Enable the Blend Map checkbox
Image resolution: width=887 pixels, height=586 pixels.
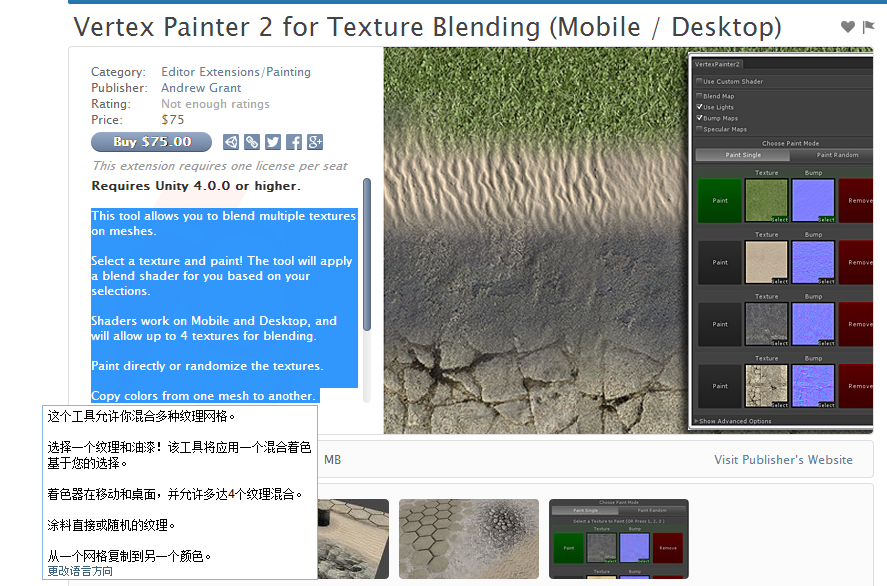pyautogui.click(x=700, y=96)
